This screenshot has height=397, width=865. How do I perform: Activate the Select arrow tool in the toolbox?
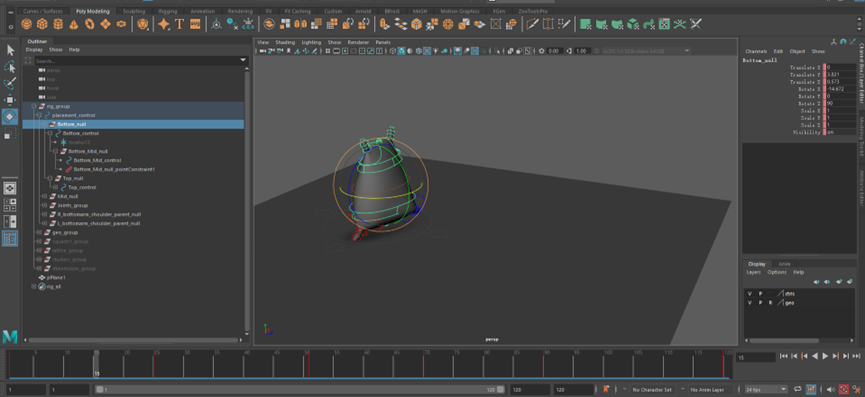[x=10, y=50]
